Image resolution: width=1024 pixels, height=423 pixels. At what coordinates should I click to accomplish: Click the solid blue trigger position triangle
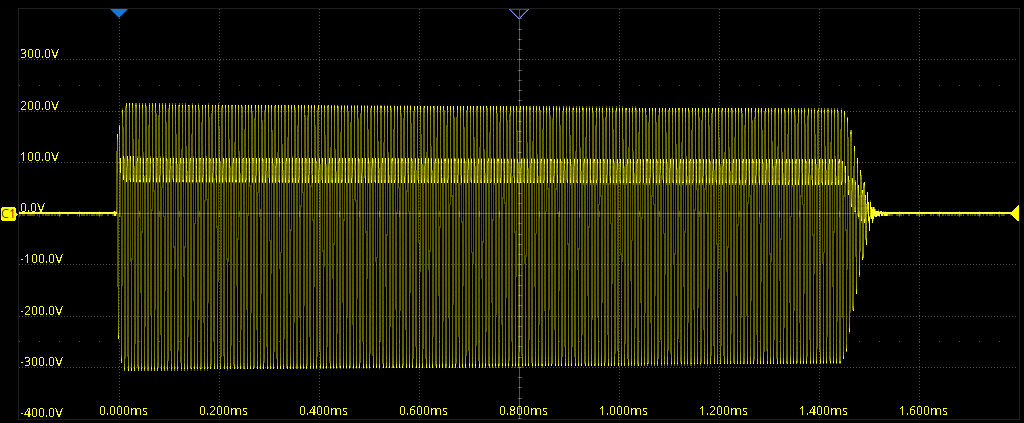(119, 13)
